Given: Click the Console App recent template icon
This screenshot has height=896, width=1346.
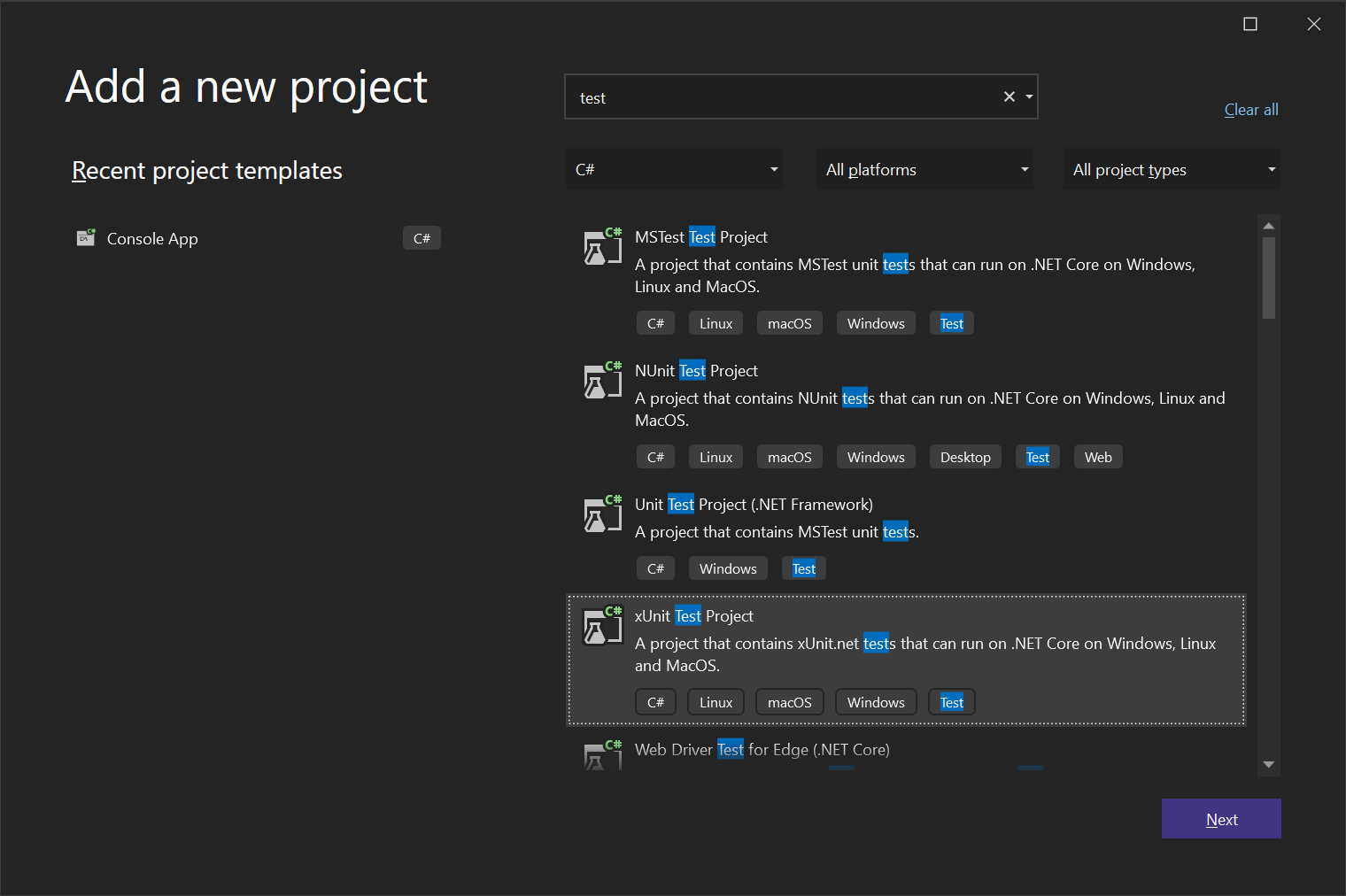Looking at the screenshot, I should (x=86, y=237).
